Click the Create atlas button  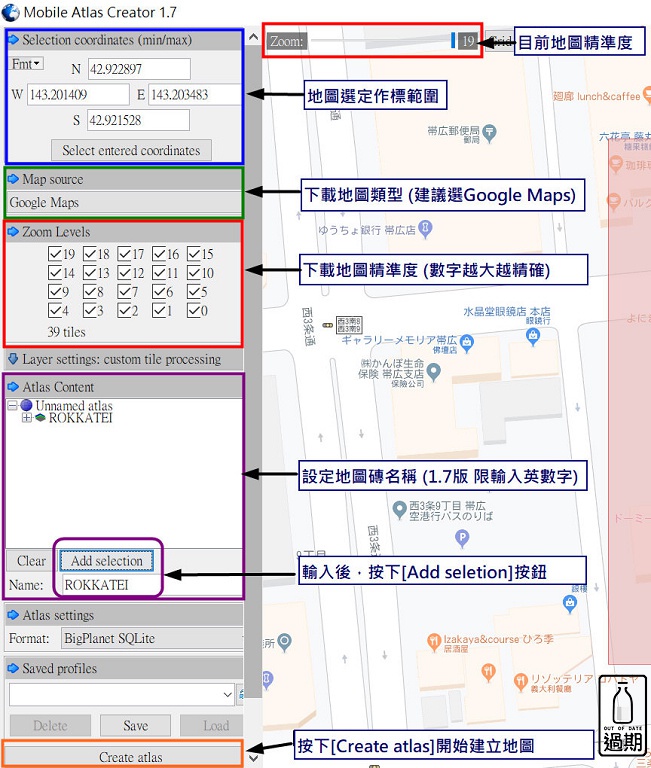[x=124, y=757]
